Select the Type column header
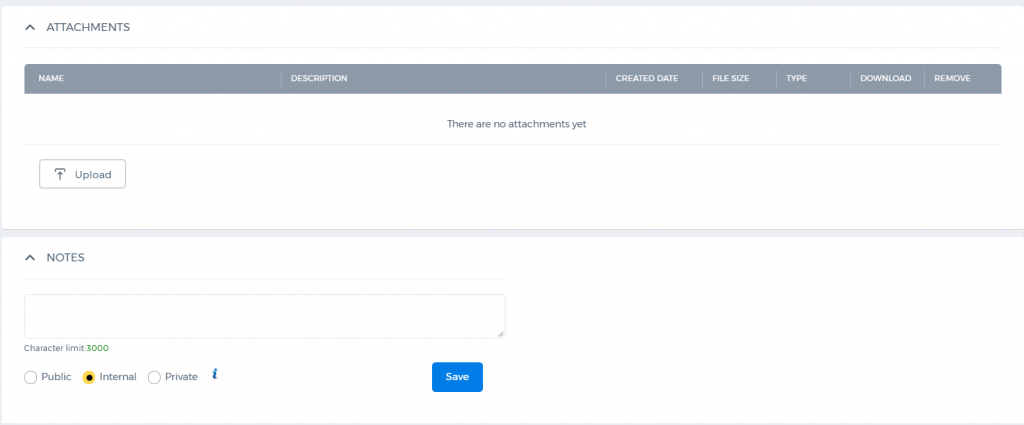The image size is (1024, 425). pyautogui.click(x=796, y=78)
